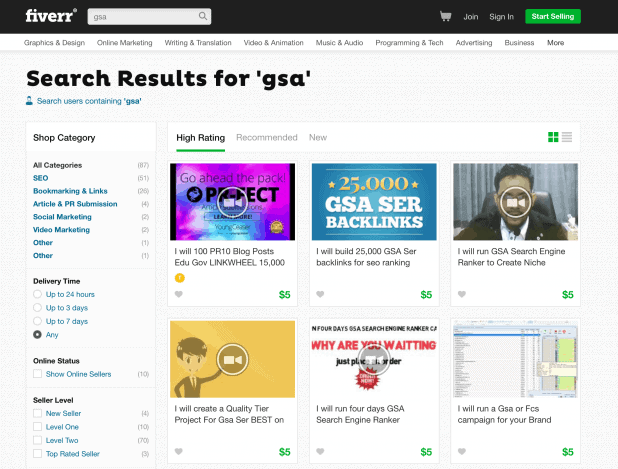The height and width of the screenshot is (469, 618).
Task: Open Music & Audio category
Action: 339,43
